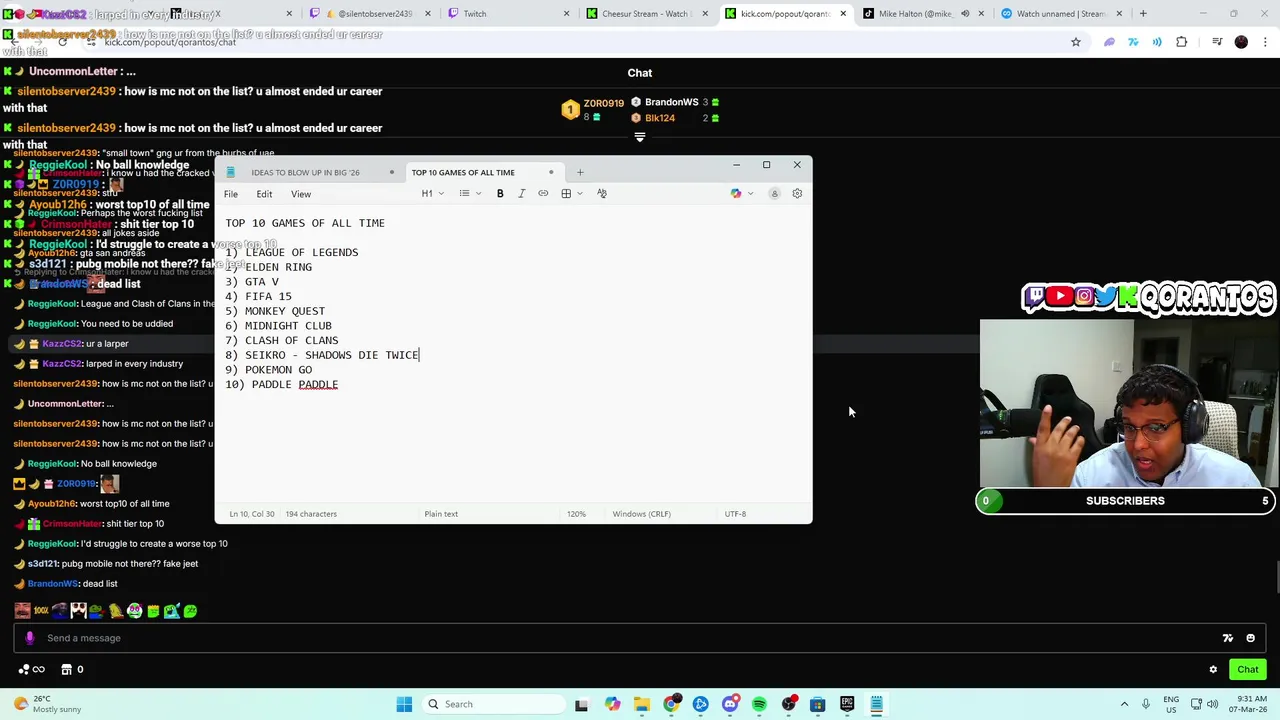
Task: Open Microsoft Store from taskbar
Action: pos(817,704)
